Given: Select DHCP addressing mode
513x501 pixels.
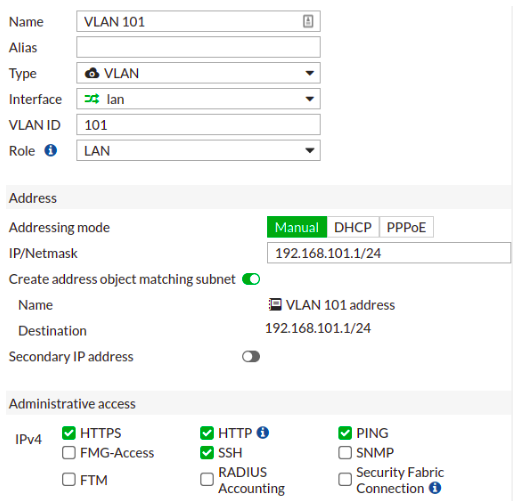Looking at the screenshot, I should point(353,227).
